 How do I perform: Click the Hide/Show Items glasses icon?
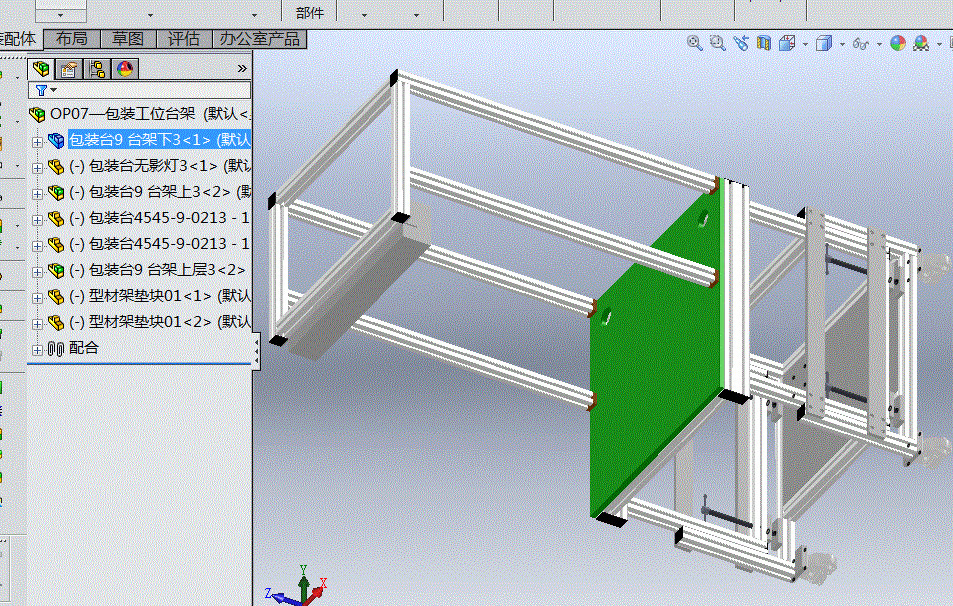point(861,43)
